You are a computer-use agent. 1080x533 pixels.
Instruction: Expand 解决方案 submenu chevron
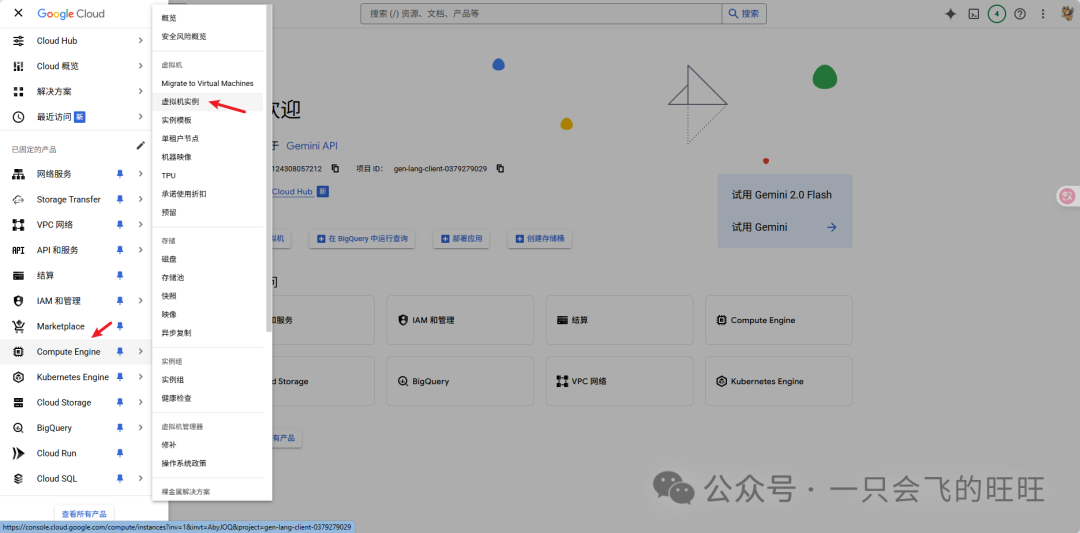pos(141,92)
